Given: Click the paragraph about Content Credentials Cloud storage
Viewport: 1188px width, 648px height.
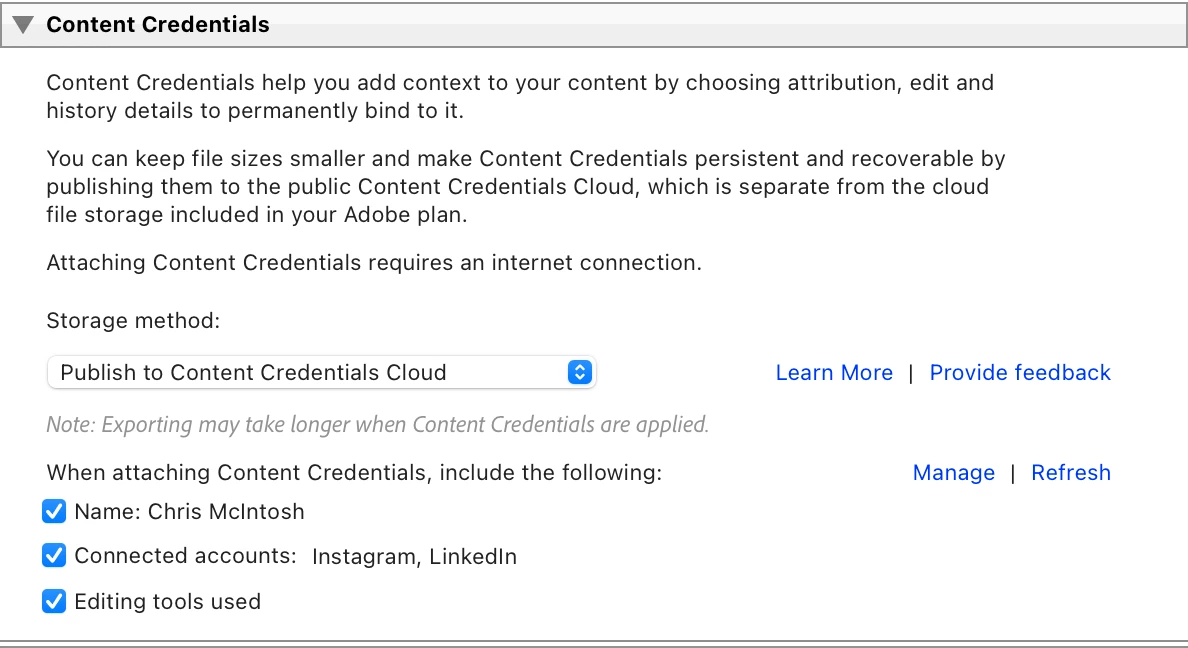Looking at the screenshot, I should pos(526,186).
